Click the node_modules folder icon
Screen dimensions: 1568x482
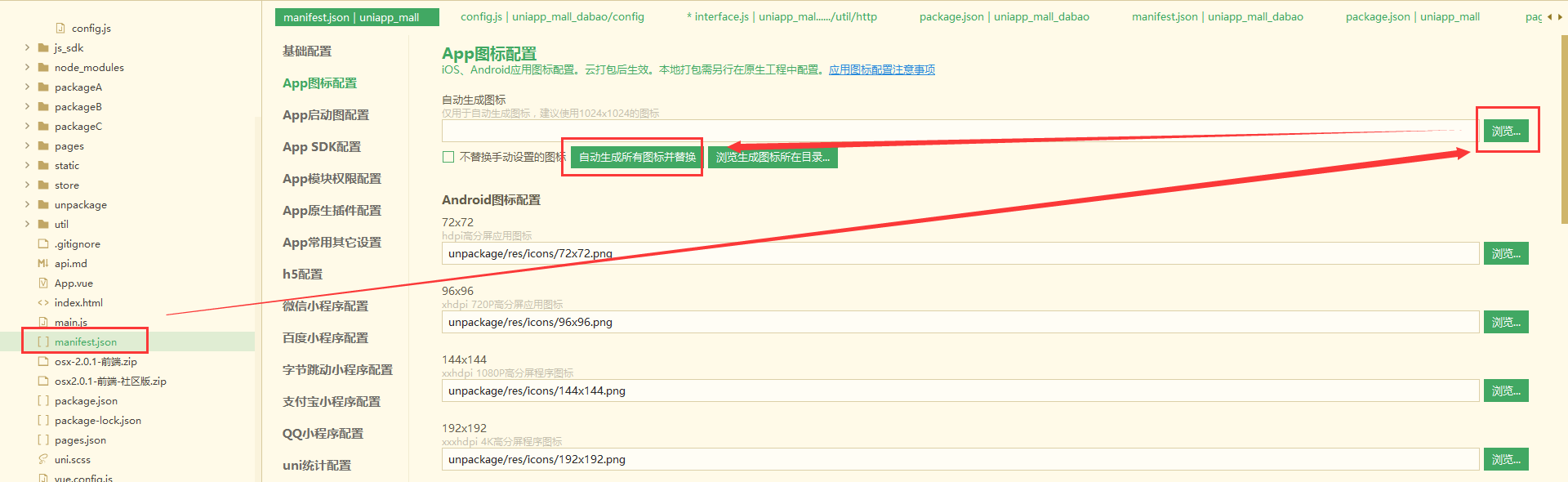coord(43,68)
